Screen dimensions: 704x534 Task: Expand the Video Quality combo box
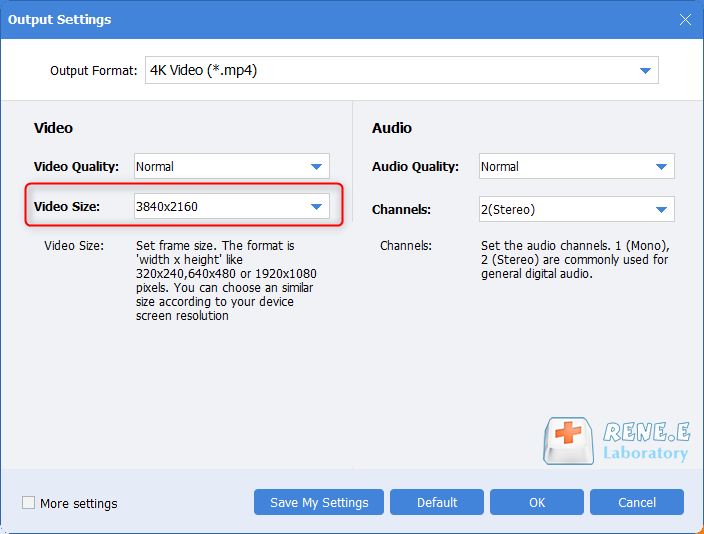point(232,166)
